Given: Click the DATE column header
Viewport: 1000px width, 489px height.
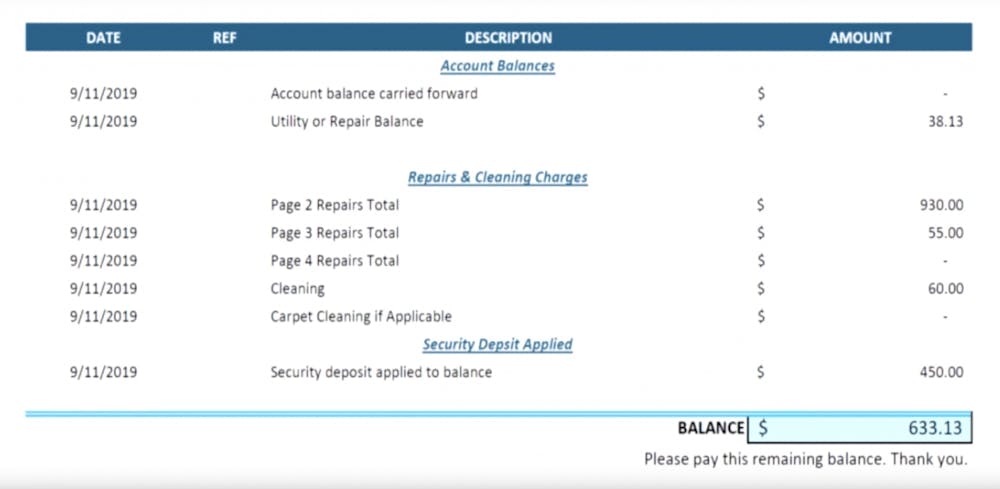Looking at the screenshot, I should pos(103,38).
